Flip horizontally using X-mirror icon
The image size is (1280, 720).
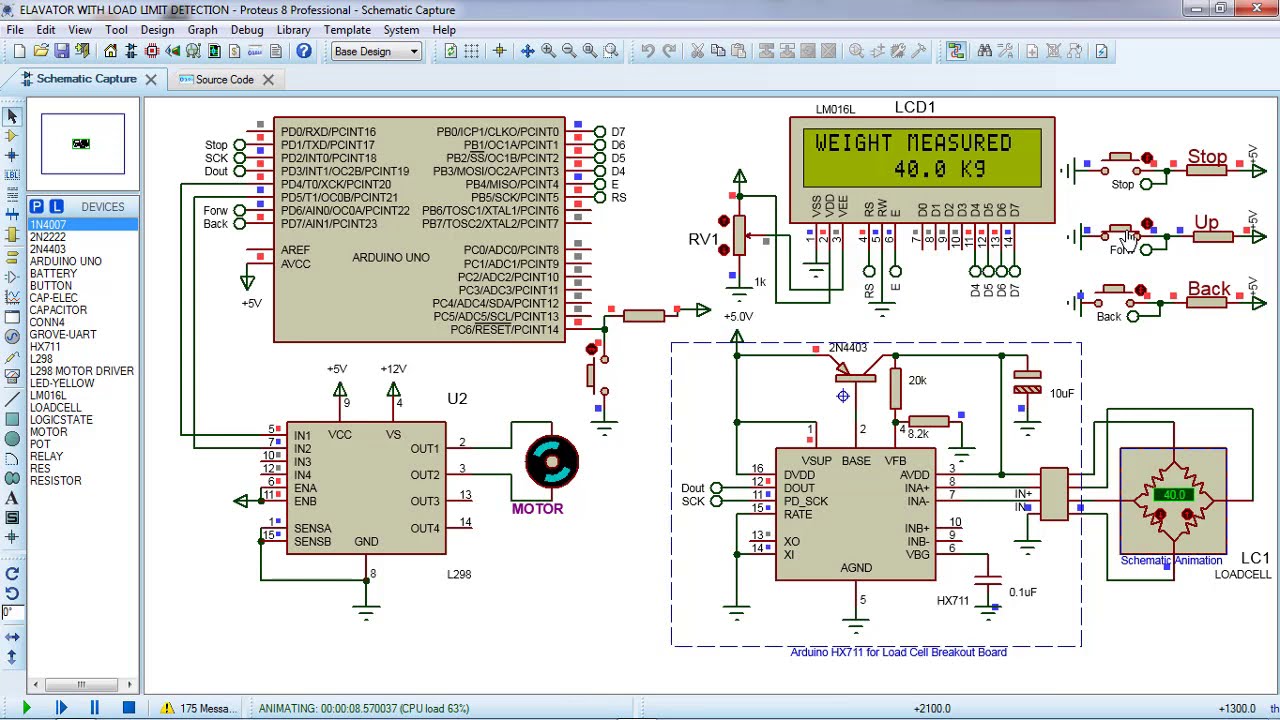pos(12,636)
